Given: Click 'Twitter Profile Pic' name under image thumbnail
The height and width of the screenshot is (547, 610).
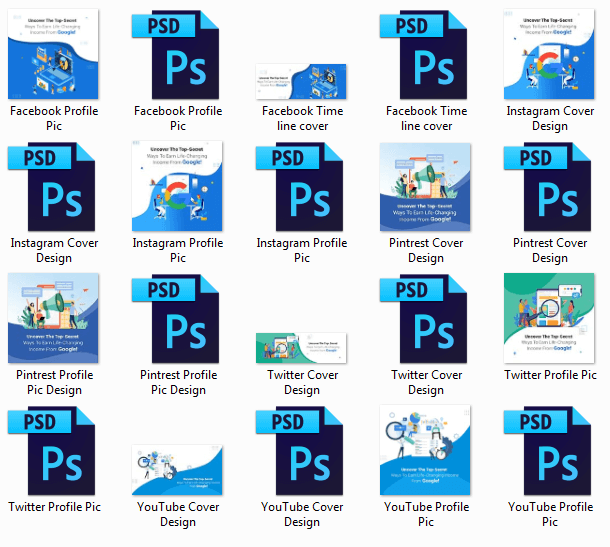Looking at the screenshot, I should (x=550, y=375).
